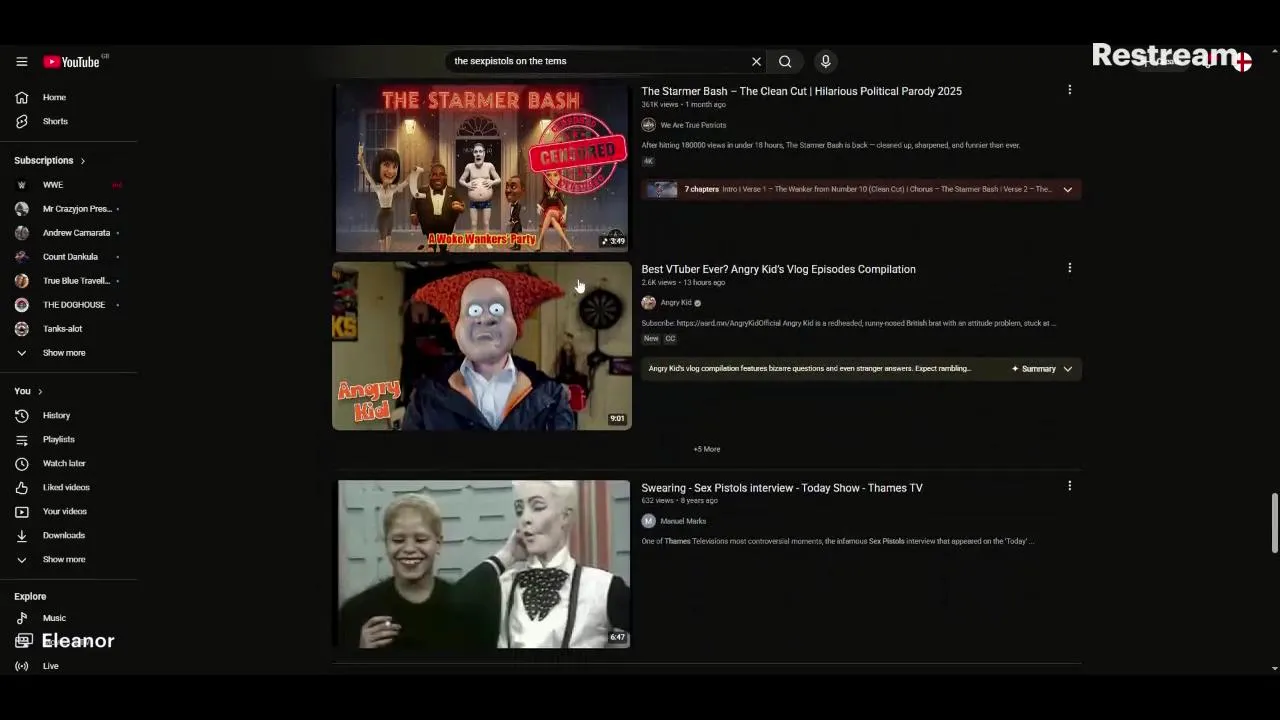Image resolution: width=1280 pixels, height=720 pixels.
Task: Click the Live broadcast icon
Action: (22, 666)
